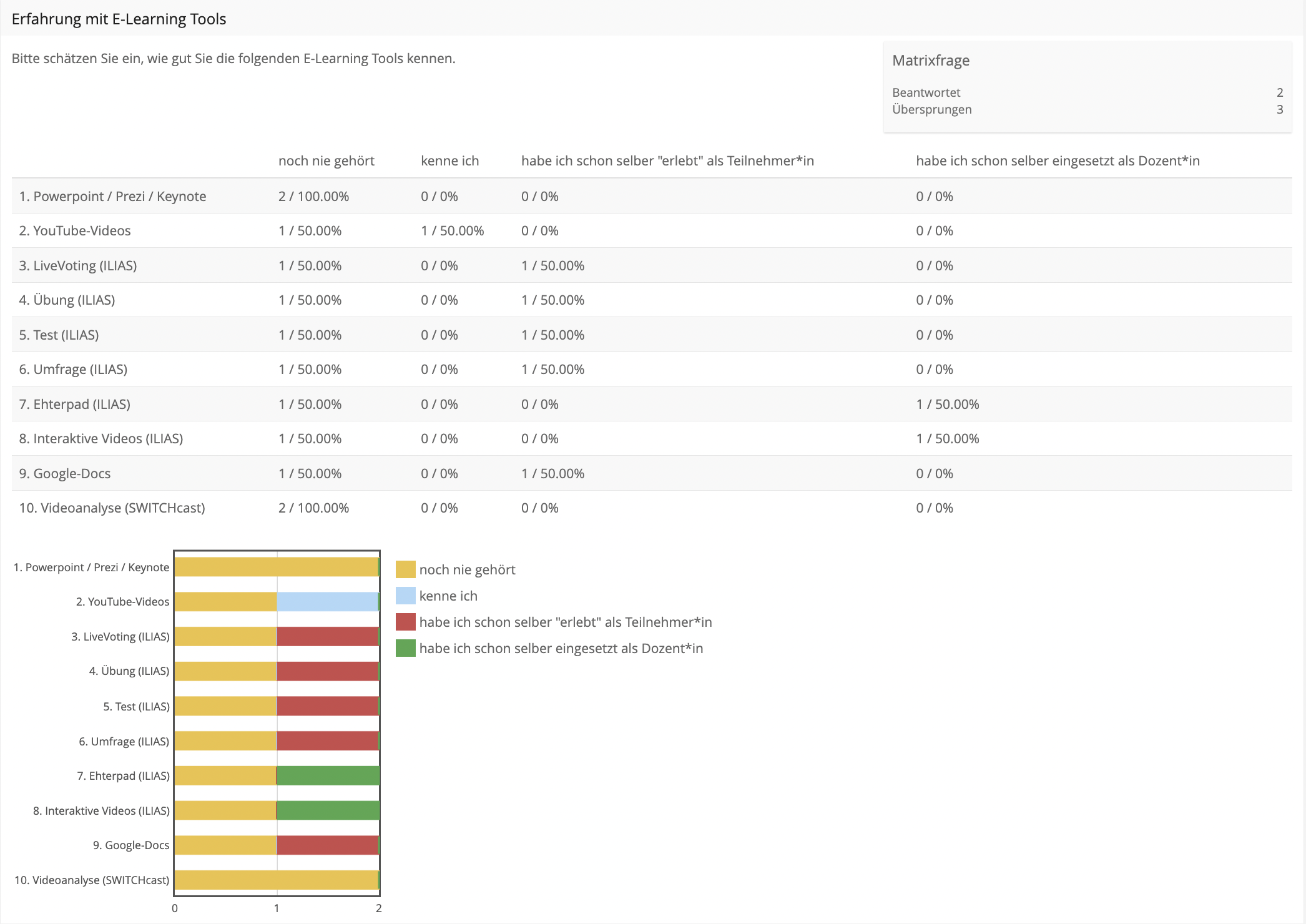Image resolution: width=1306 pixels, height=924 pixels.
Task: Click the red bar segment for Google-Docs
Action: (x=327, y=845)
